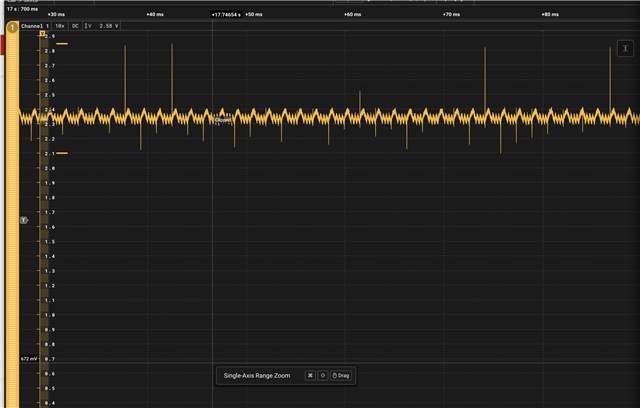Select the Channel 1 name label
The width and height of the screenshot is (640, 408).
click(x=35, y=26)
